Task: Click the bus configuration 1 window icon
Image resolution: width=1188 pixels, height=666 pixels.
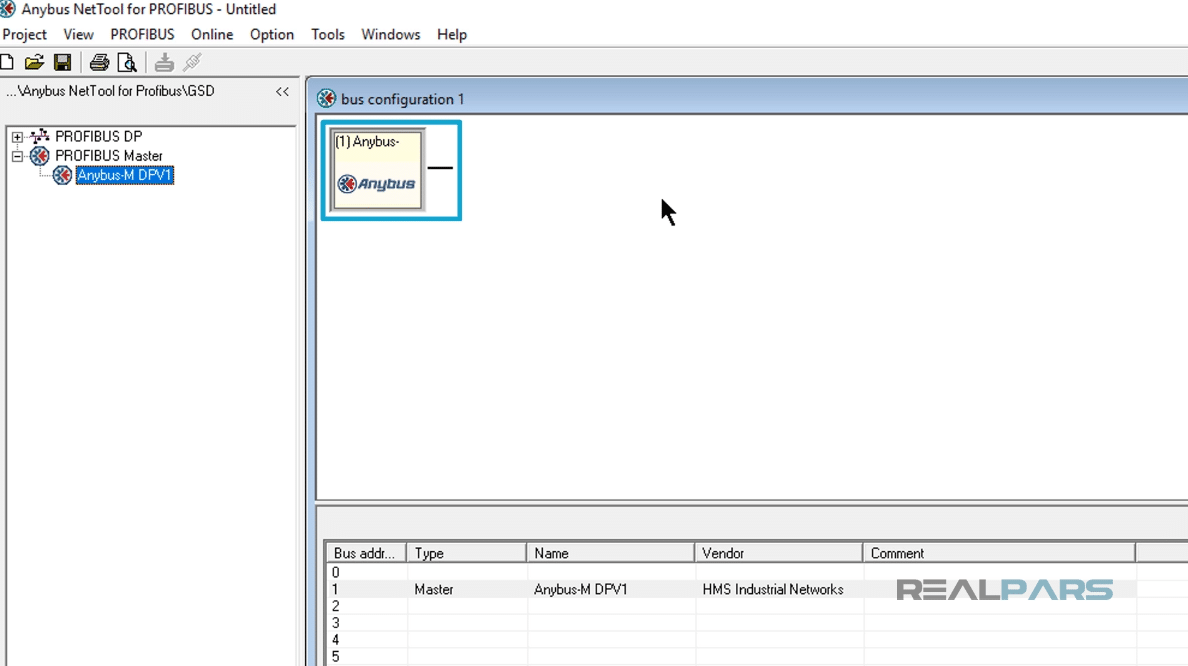Action: pos(327,98)
